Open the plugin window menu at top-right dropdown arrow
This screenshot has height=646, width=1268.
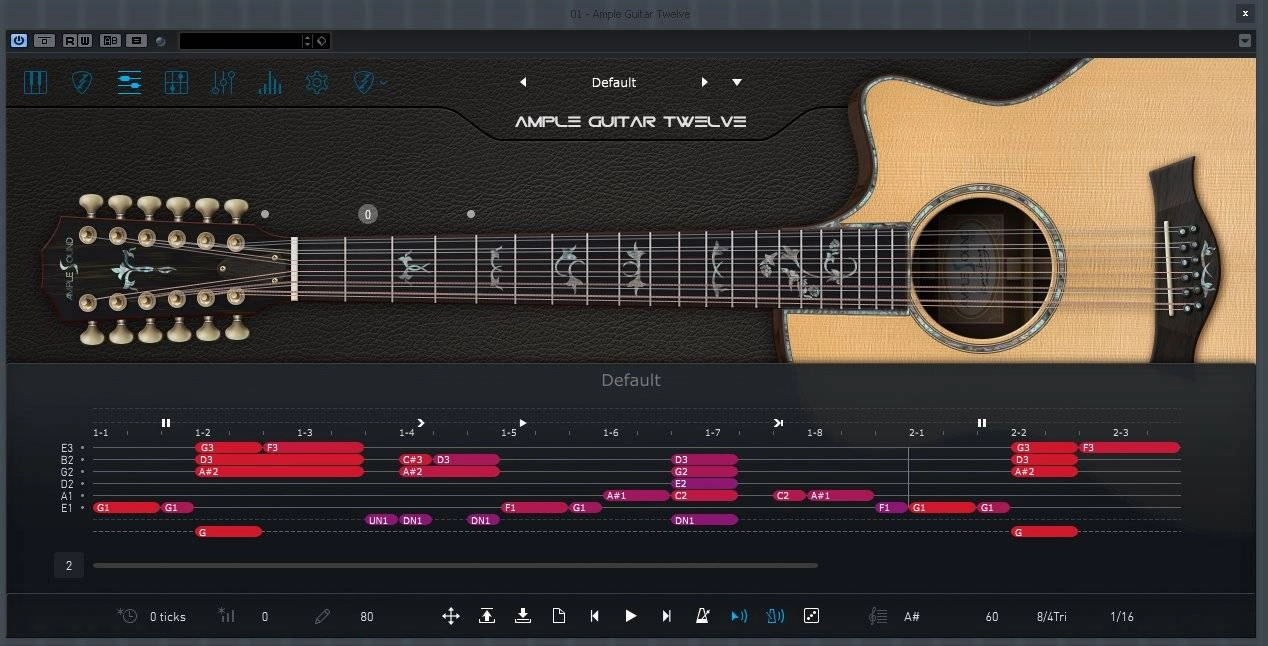(x=1245, y=41)
